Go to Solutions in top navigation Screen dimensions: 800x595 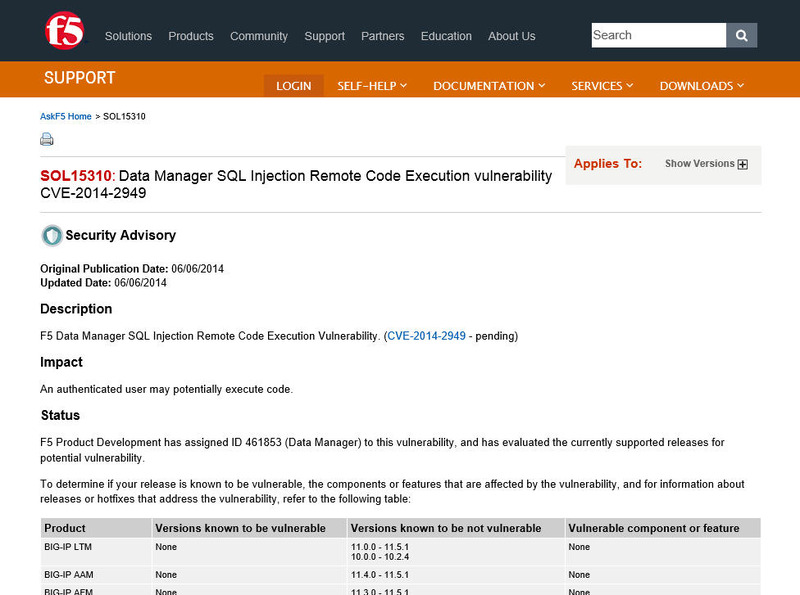coord(128,36)
